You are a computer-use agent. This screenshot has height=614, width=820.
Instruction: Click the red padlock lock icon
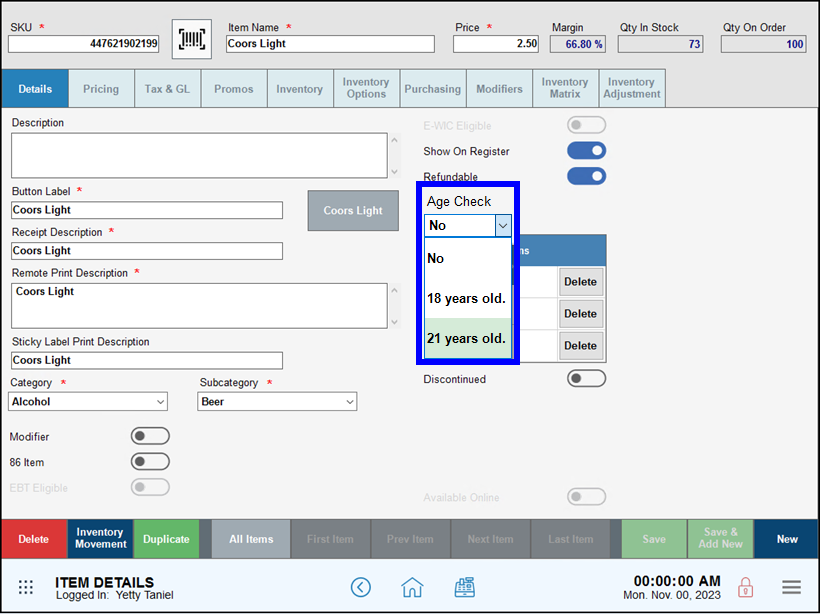click(x=745, y=587)
